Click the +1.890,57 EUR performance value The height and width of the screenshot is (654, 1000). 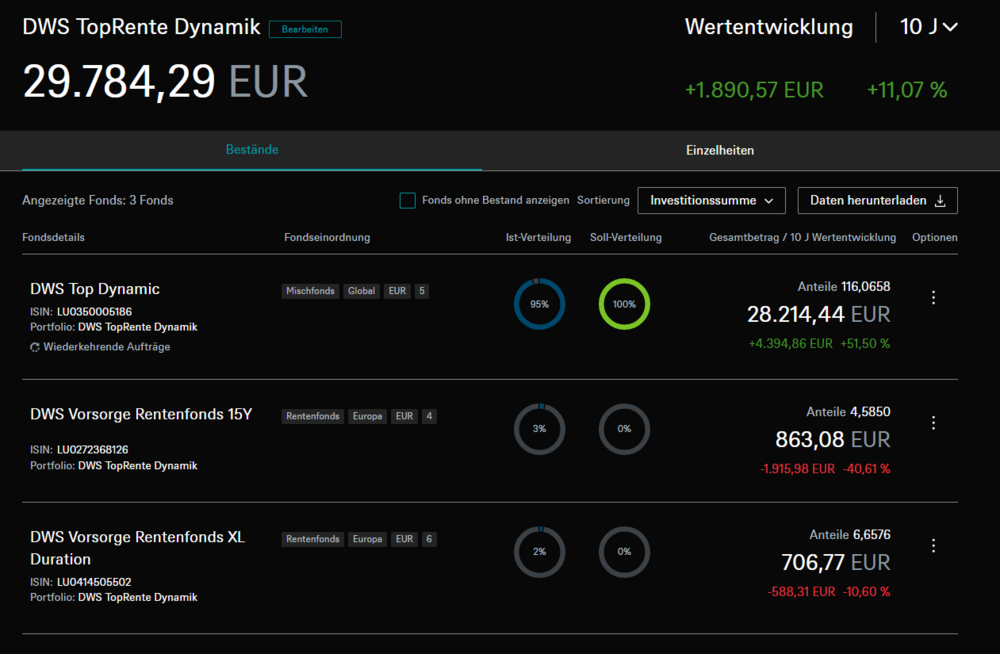[x=754, y=90]
